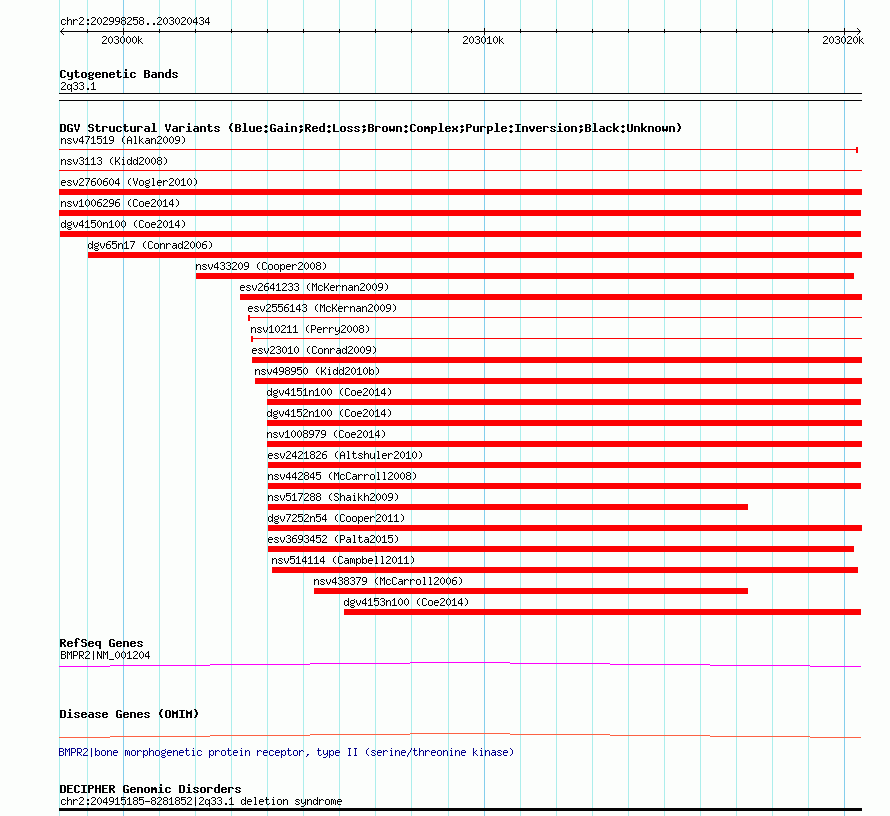Open the nsv1008979 (Coe2014) variant
The height and width of the screenshot is (816, 890).
coord(326,434)
